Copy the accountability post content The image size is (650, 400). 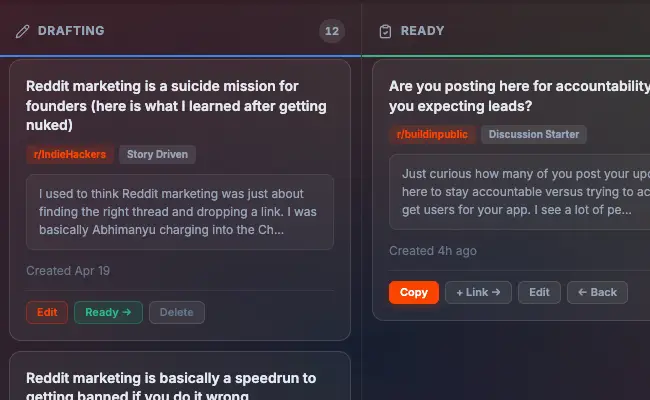(x=414, y=292)
